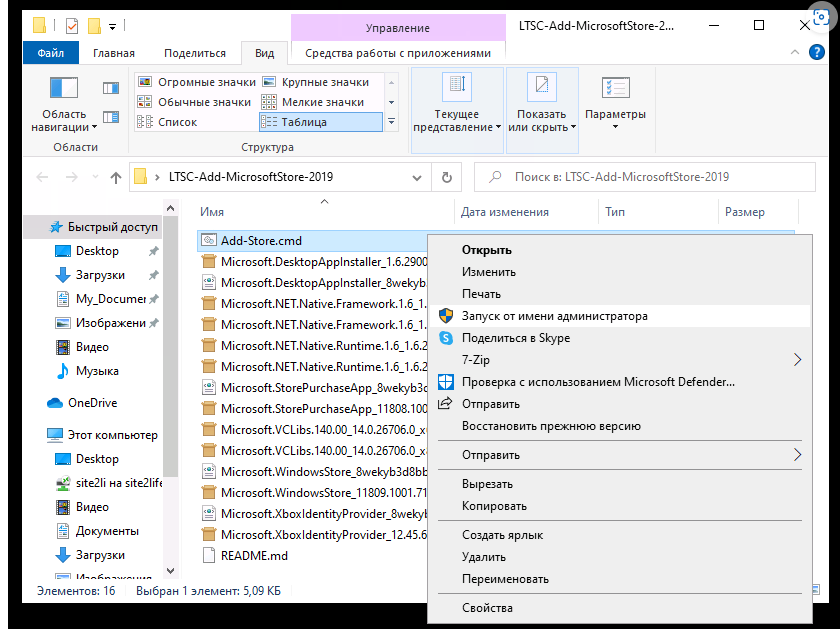
Task: Open Quick Access Toolbar customize arrow
Action: pyautogui.click(x=112, y=26)
